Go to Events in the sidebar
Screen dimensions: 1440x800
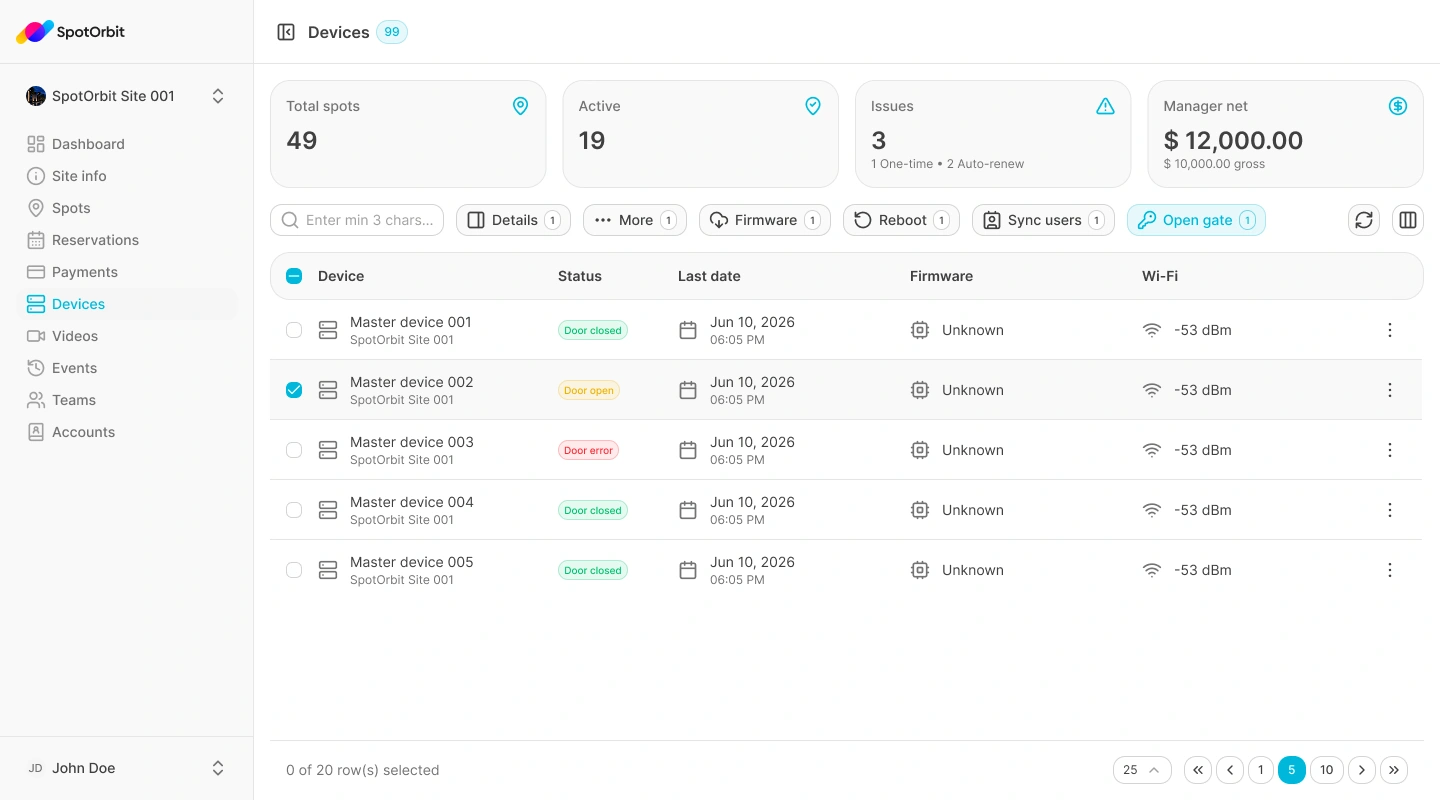click(126, 368)
